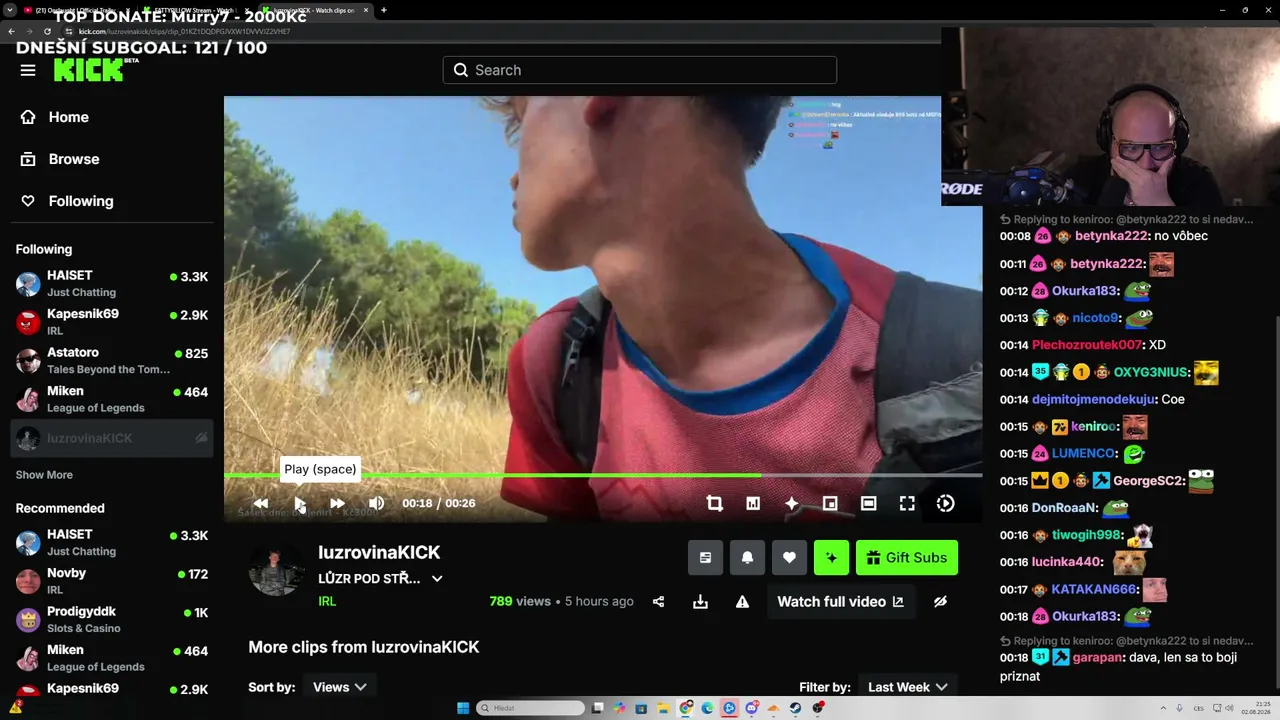Click username Plechozroutek007 in chat
This screenshot has width=1280, height=720.
pyautogui.click(x=1087, y=345)
